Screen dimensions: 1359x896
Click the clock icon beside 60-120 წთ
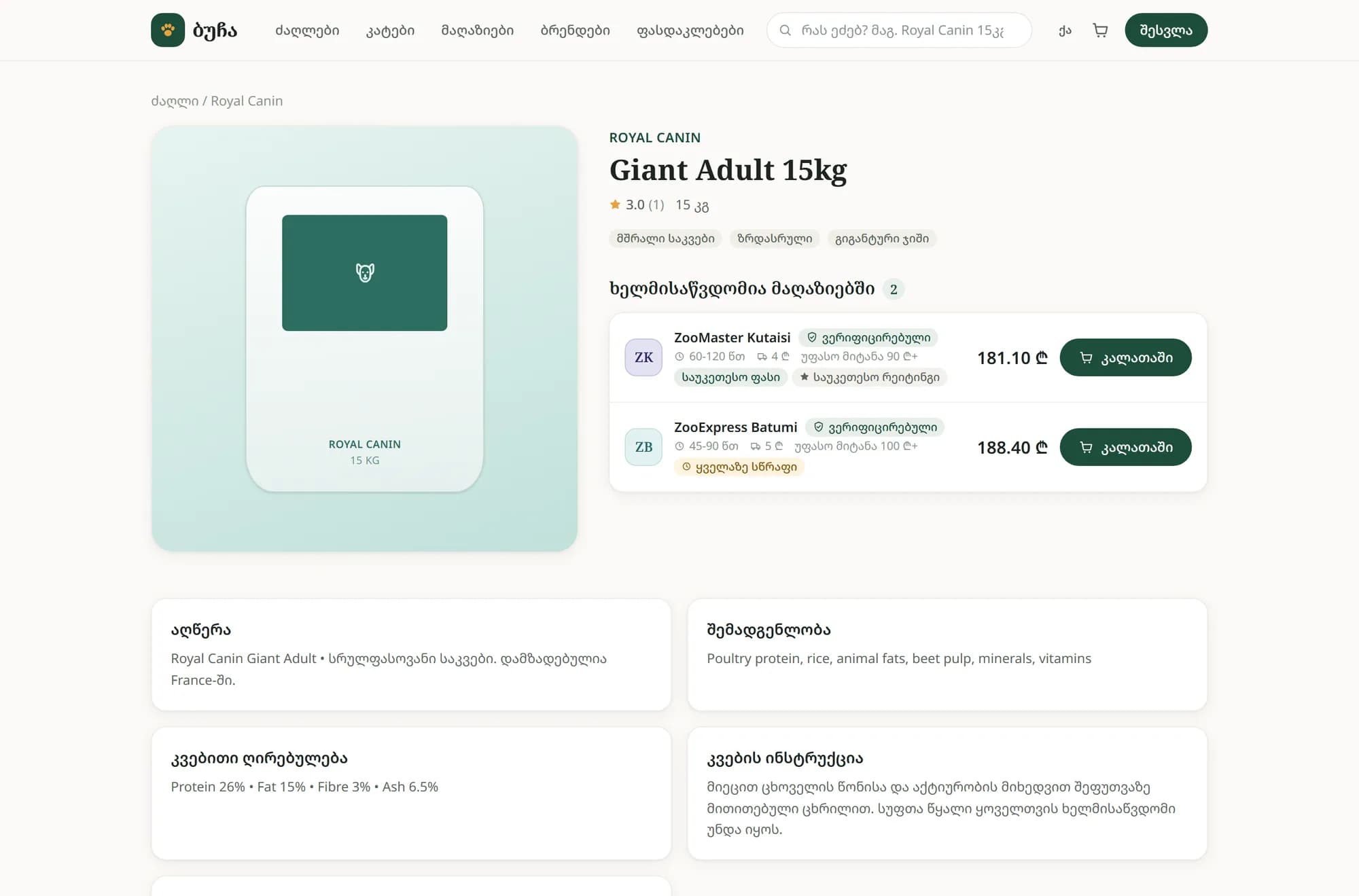(679, 357)
